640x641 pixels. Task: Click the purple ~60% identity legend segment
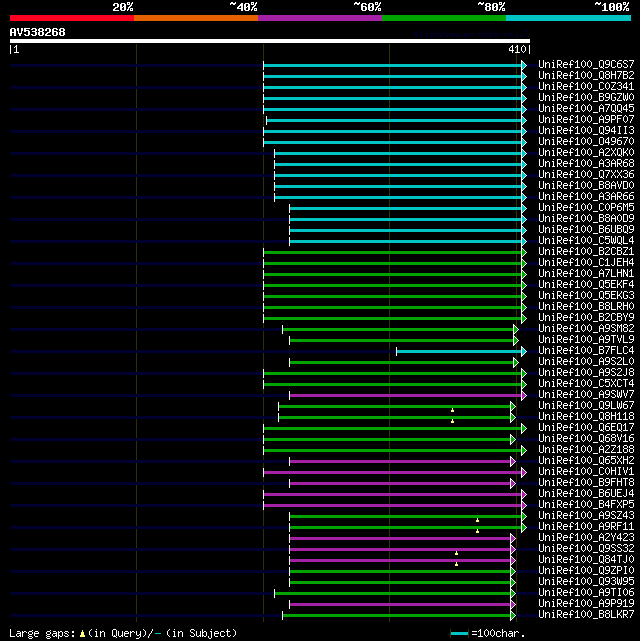320,18
